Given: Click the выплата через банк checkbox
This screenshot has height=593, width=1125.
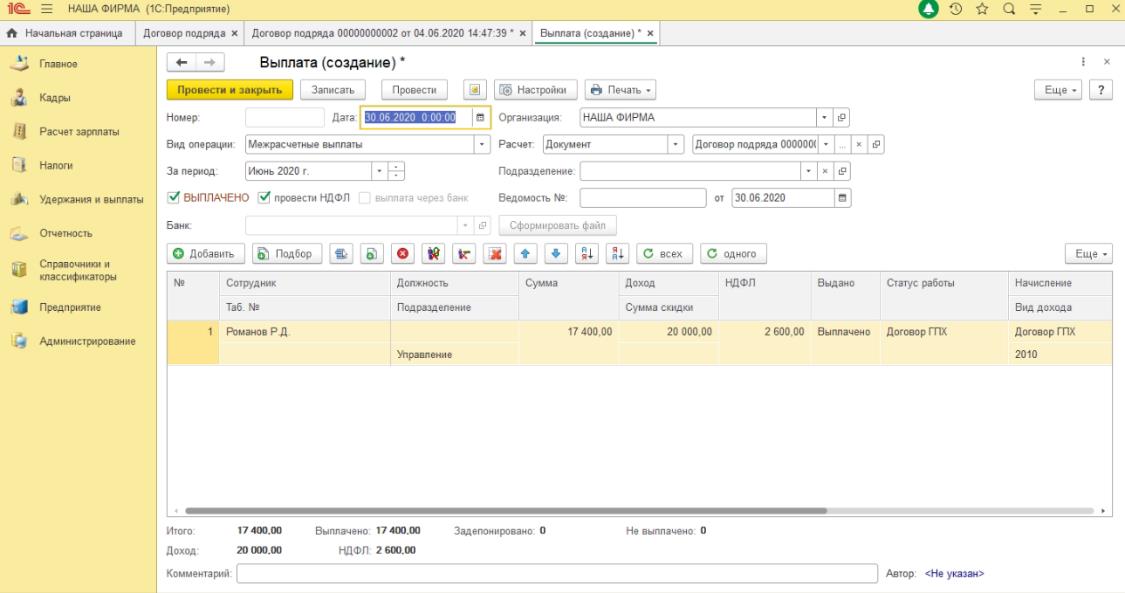Looking at the screenshot, I should point(365,197).
